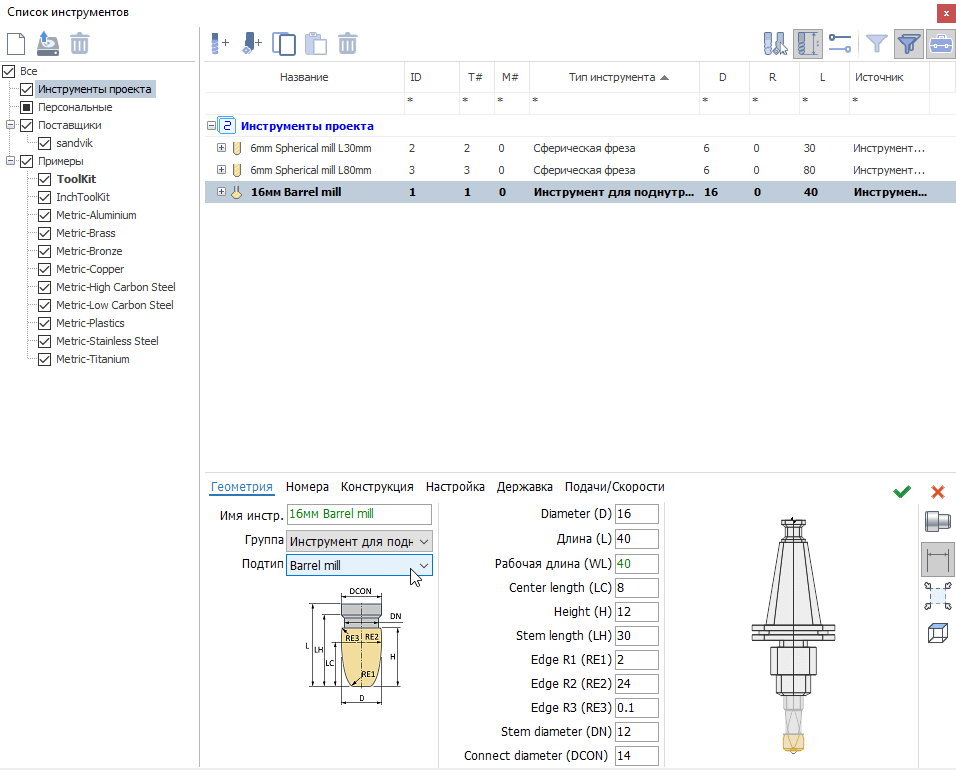Viewport: 956px width, 770px height.
Task: Expand the 6mm Spherical mill L30mm row
Action: (x=221, y=148)
